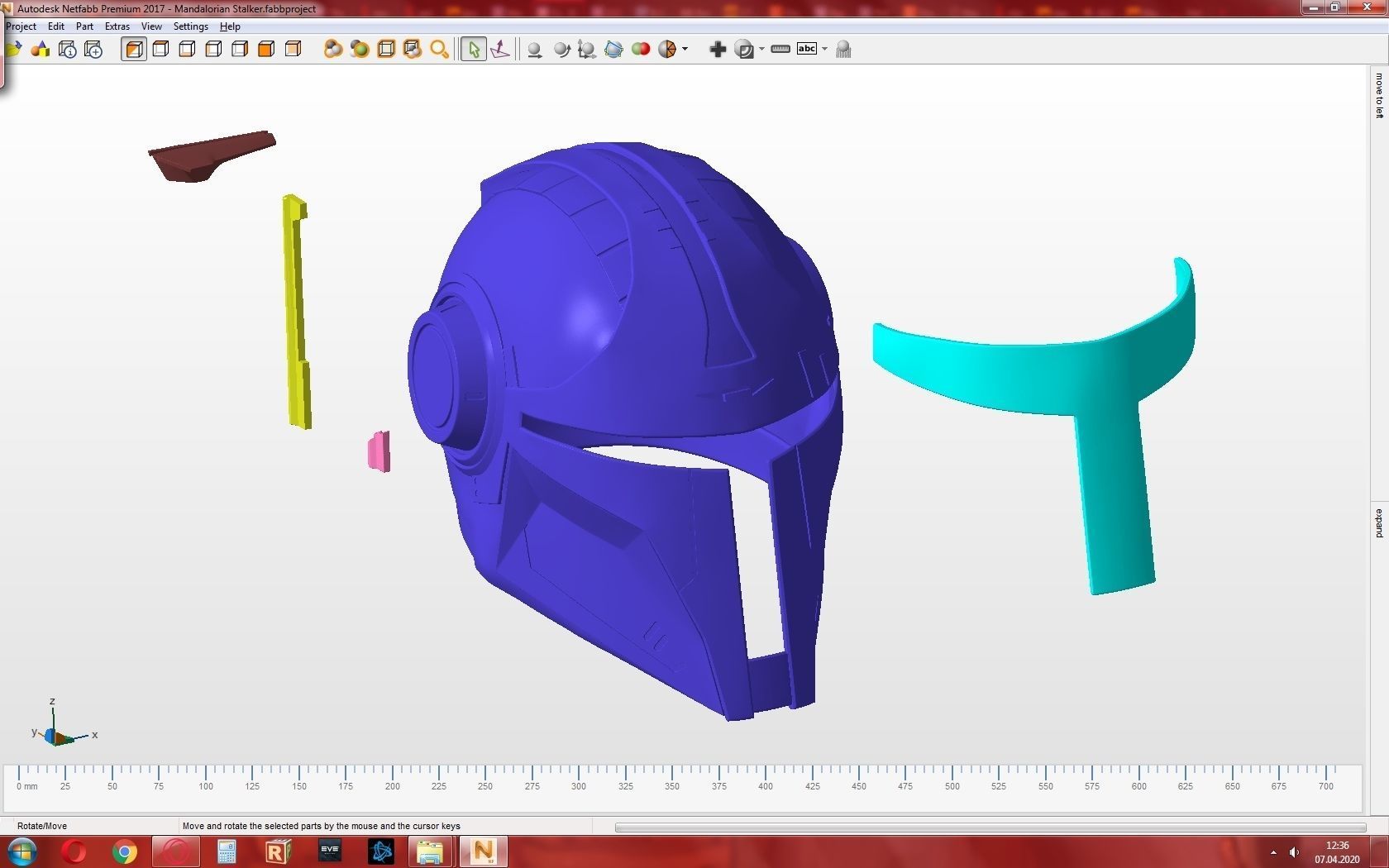
Task: Click the grey sphere on platform icon
Action: 535,50
